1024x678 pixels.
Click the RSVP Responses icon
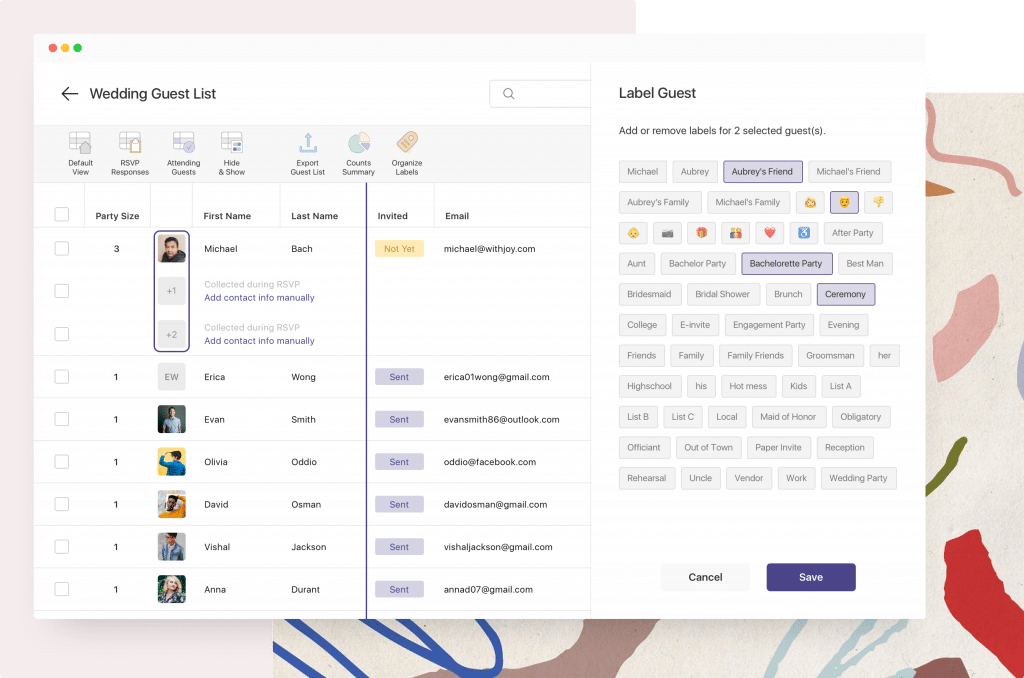(130, 144)
